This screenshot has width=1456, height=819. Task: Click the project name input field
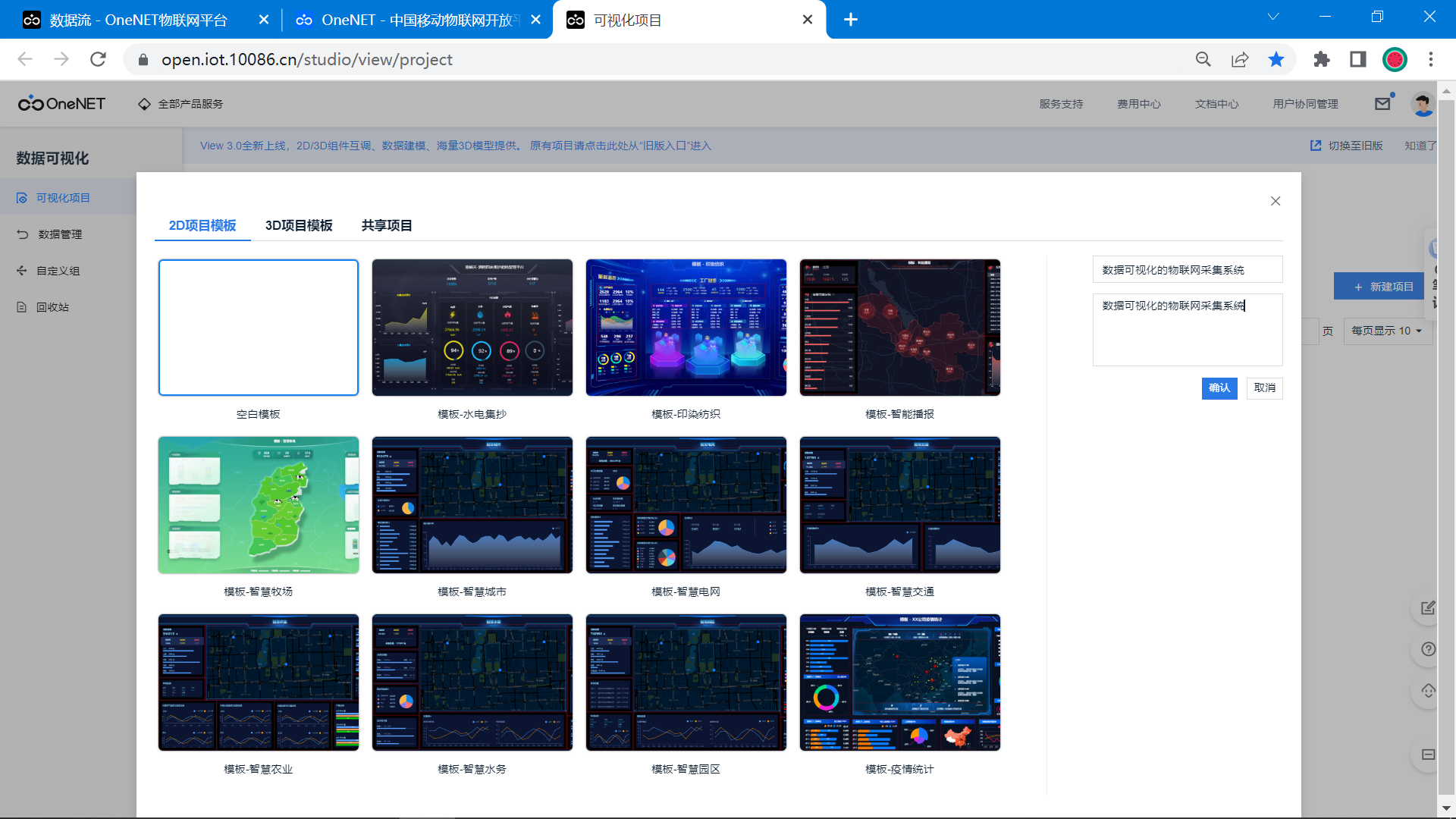[1187, 270]
